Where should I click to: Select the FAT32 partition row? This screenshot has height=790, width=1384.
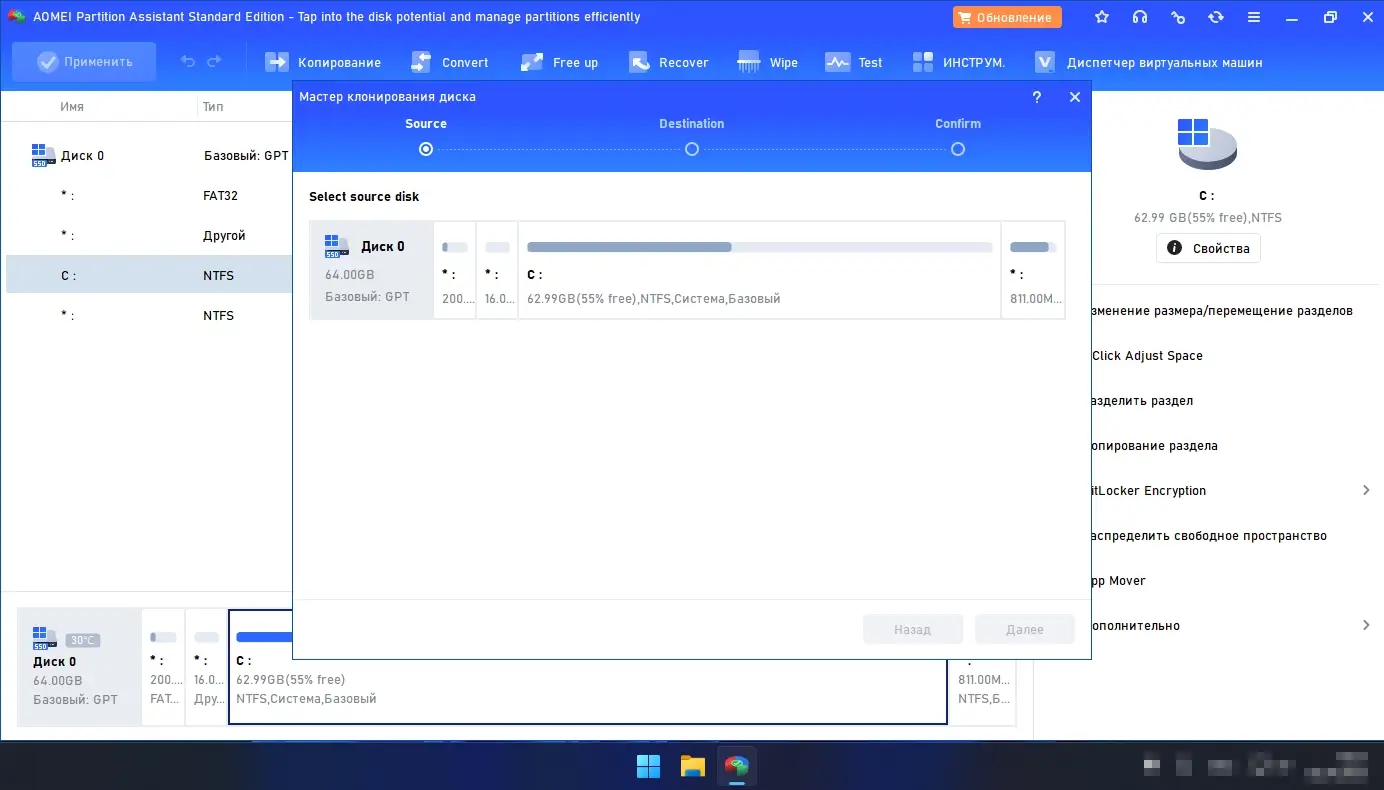(x=150, y=196)
